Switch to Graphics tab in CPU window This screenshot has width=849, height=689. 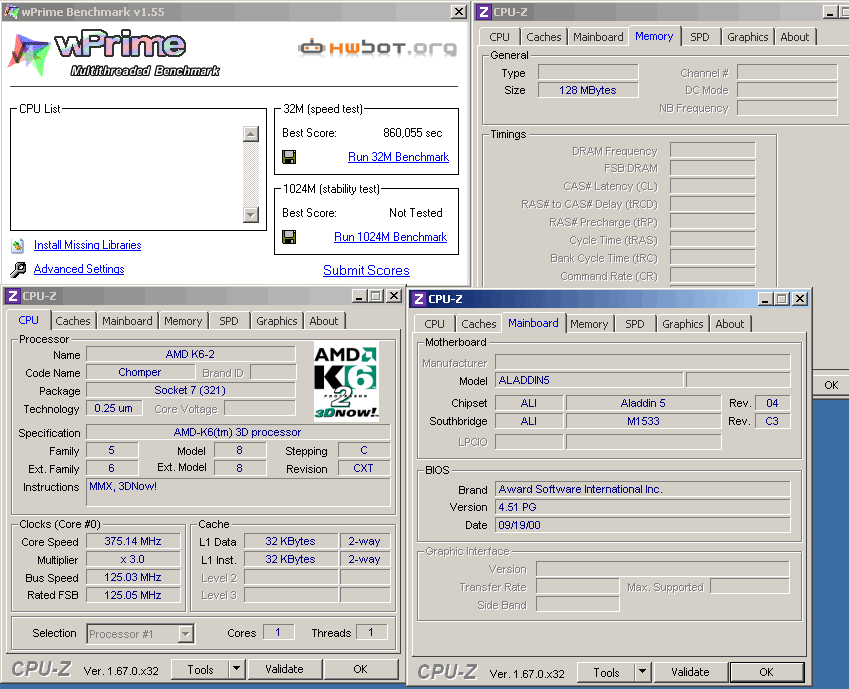tap(277, 321)
